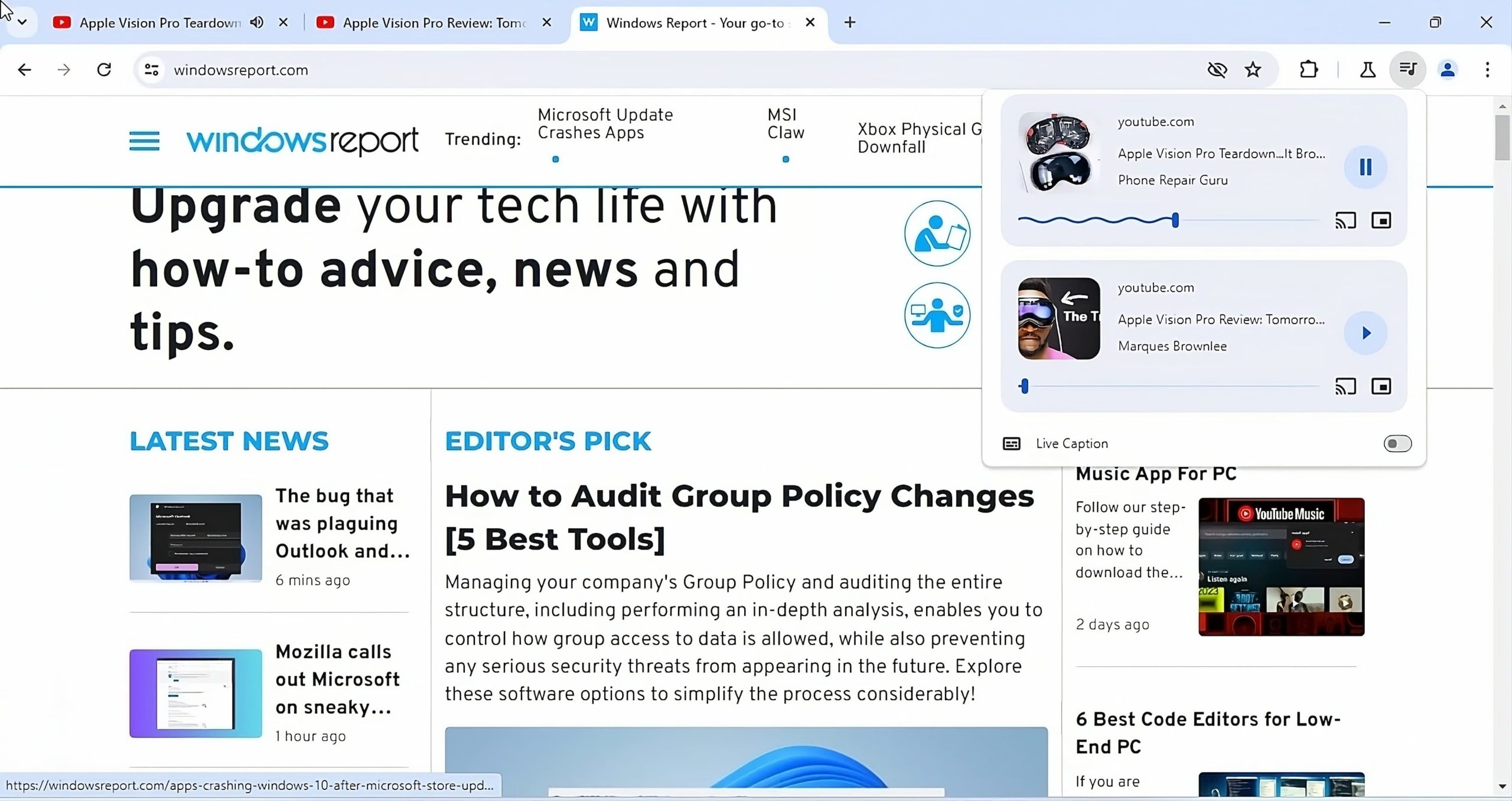
Task: Play the Apple Vision Pro Review video
Action: click(x=1366, y=333)
